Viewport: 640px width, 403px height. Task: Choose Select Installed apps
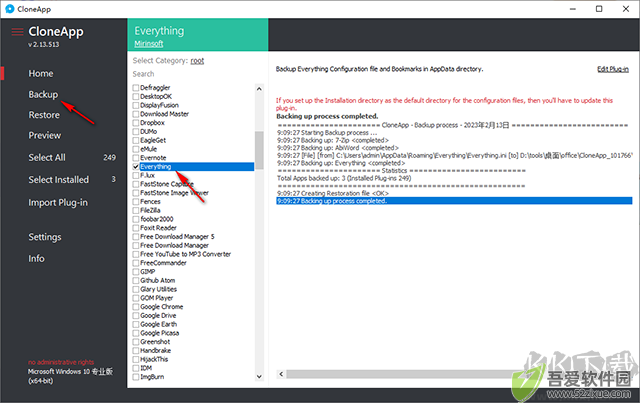point(58,179)
